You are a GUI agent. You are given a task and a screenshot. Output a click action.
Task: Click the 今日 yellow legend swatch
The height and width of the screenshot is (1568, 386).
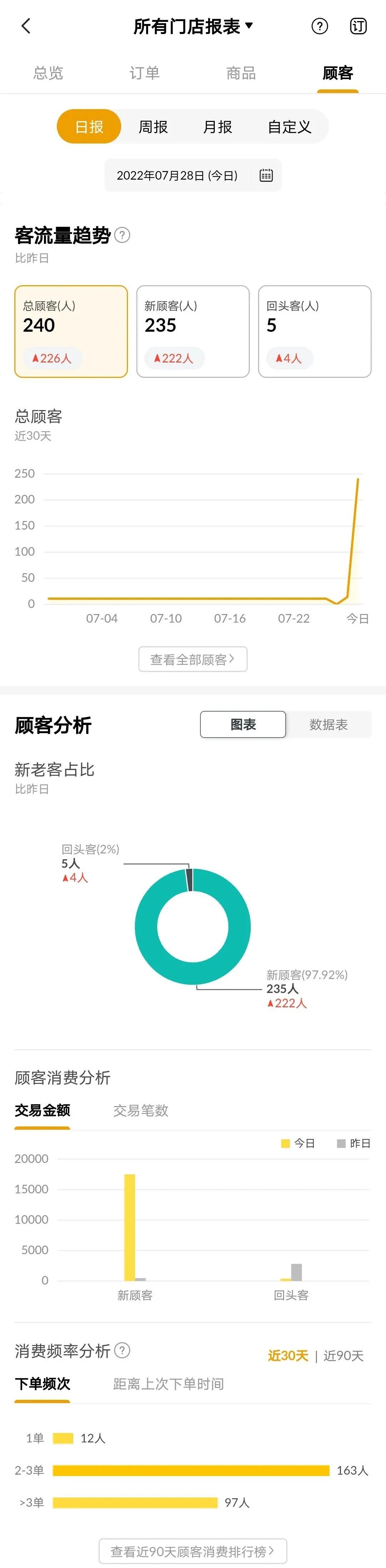(x=285, y=1143)
